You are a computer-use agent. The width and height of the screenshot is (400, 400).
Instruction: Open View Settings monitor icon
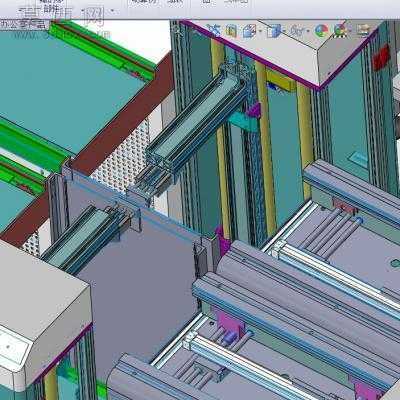[x=363, y=30]
